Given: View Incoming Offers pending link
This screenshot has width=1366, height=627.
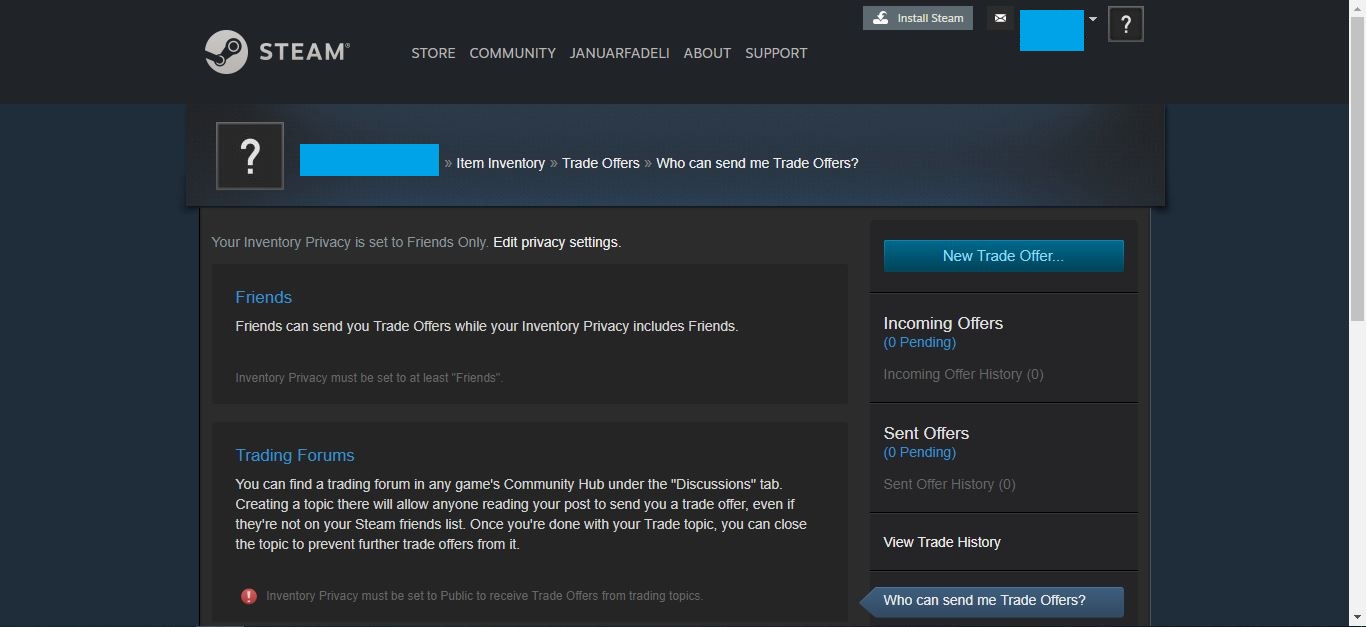Looking at the screenshot, I should [919, 342].
